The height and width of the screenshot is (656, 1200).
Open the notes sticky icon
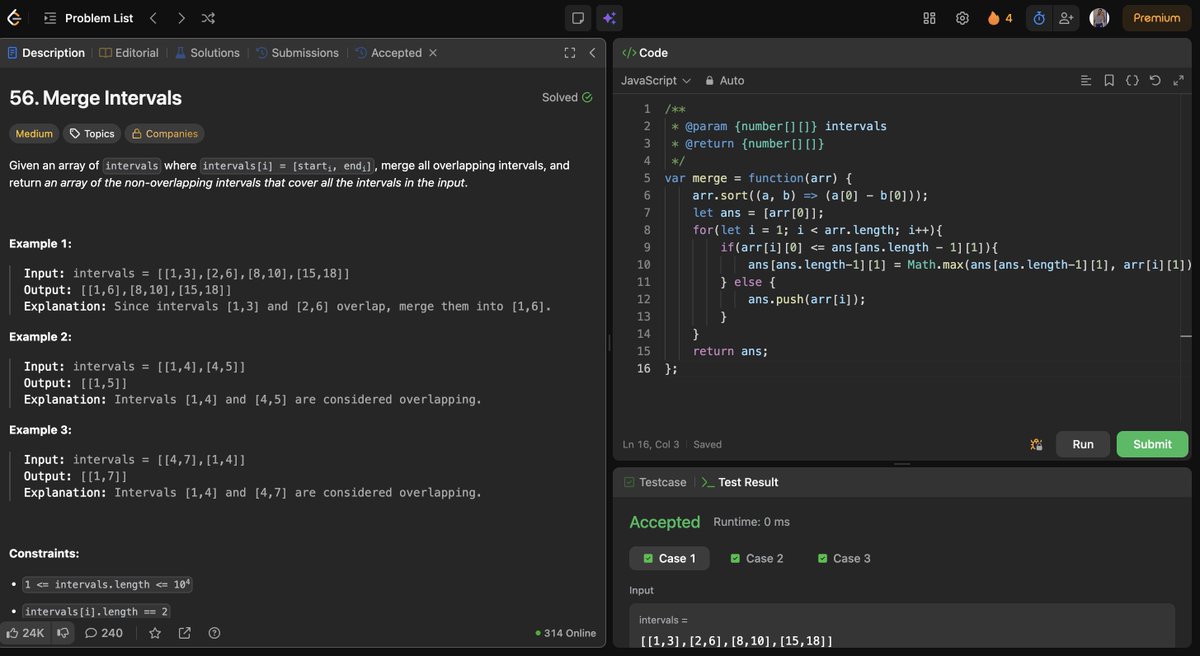click(x=578, y=18)
